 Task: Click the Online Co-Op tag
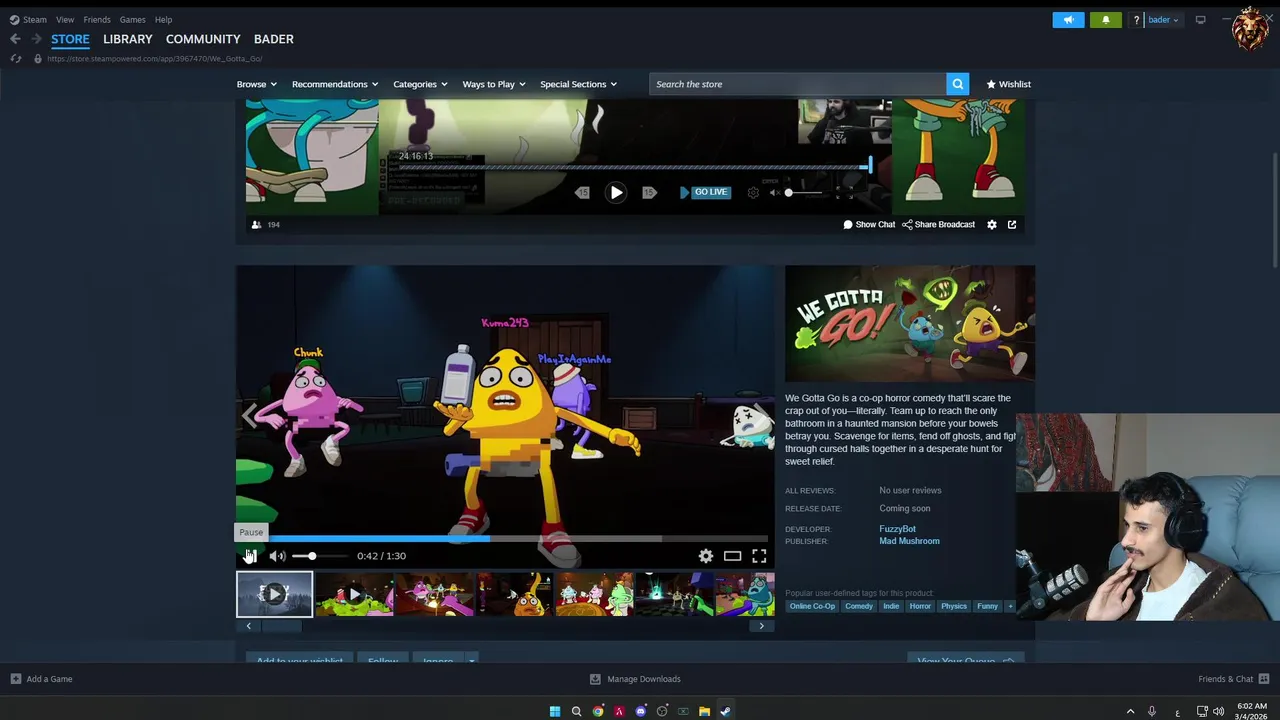pos(812,606)
